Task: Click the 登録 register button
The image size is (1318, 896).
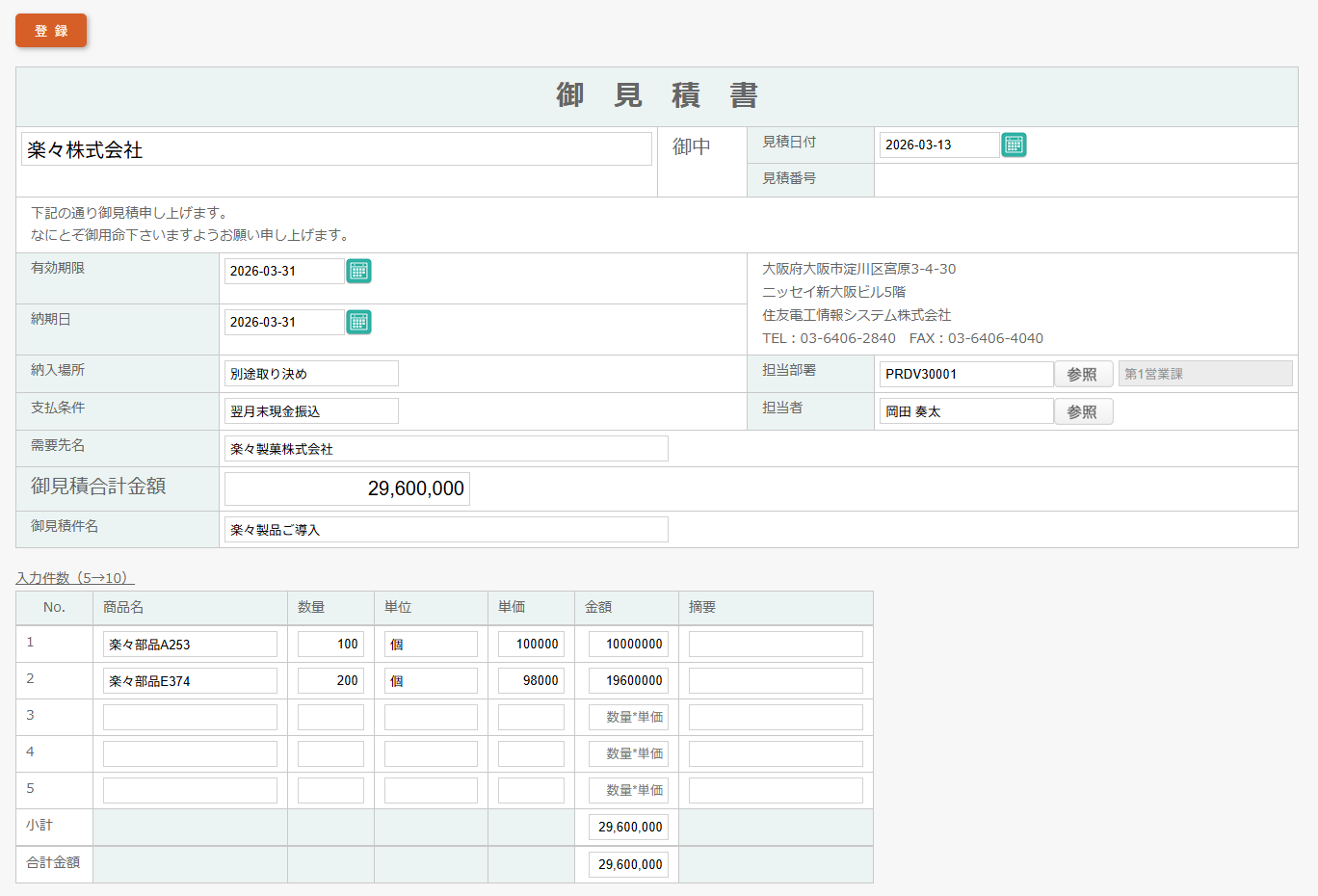Action: click(51, 31)
